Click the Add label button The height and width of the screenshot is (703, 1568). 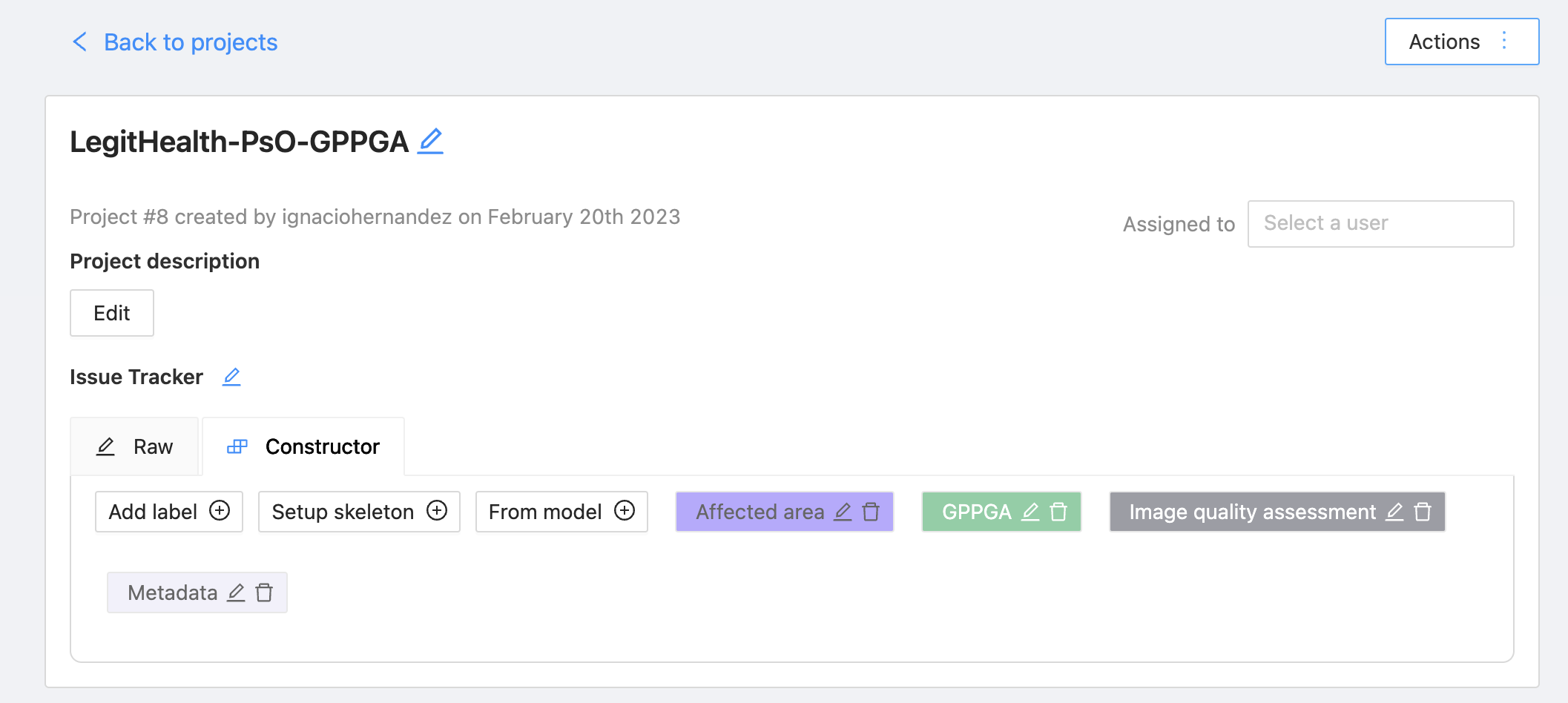[x=169, y=512]
